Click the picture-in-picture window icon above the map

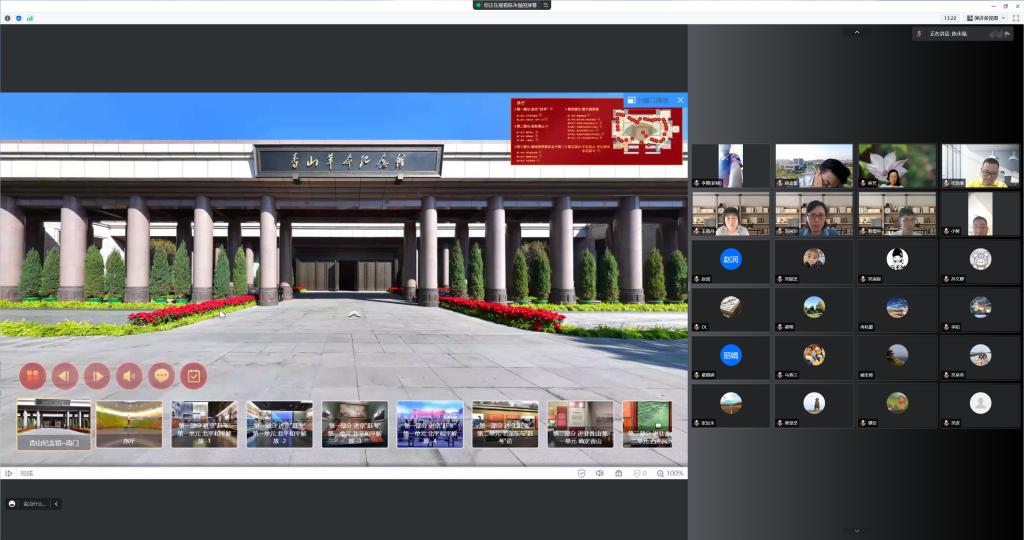point(632,101)
